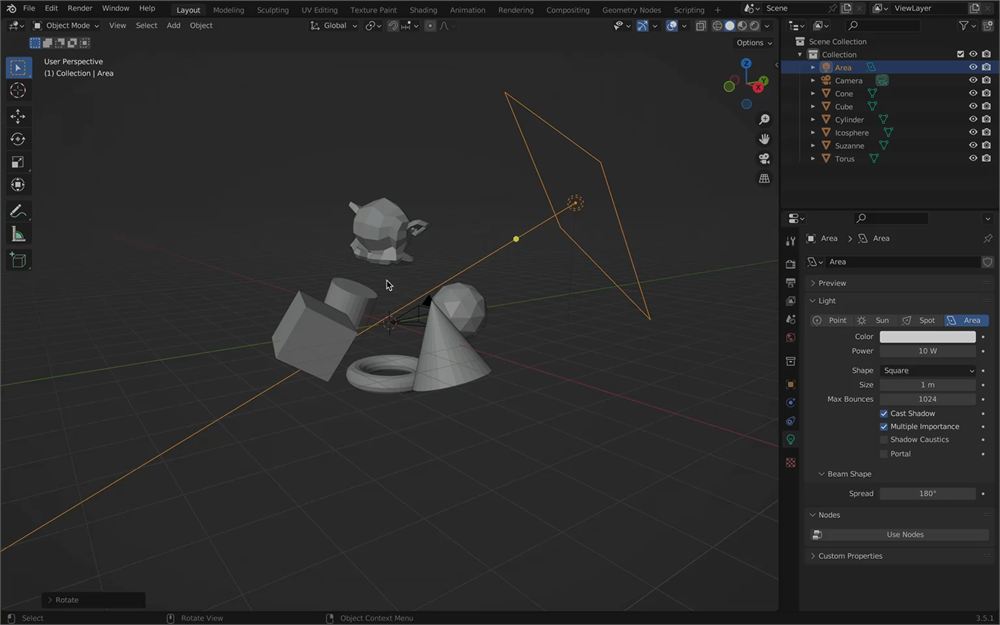Image resolution: width=1000 pixels, height=625 pixels.
Task: Click the Zoom view magnifier icon
Action: coord(764,120)
